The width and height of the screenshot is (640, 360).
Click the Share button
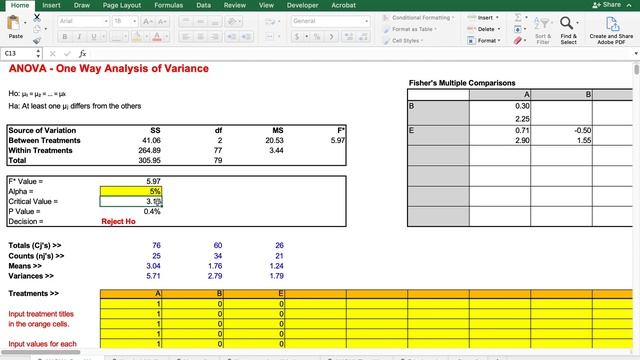click(607, 5)
